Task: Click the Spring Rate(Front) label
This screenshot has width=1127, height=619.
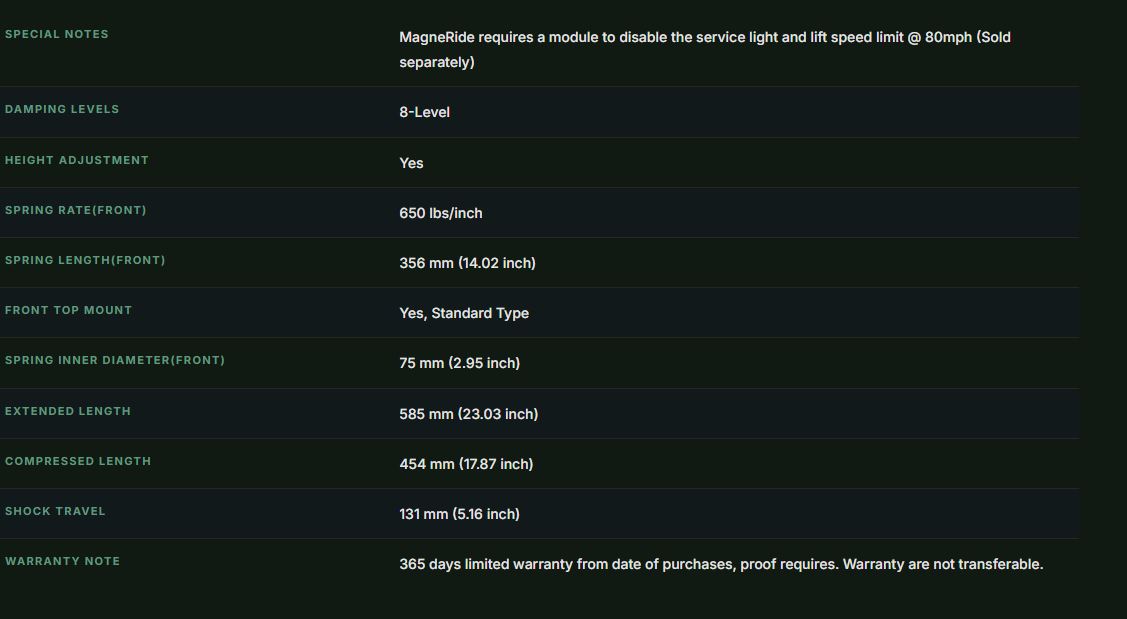Action: (x=75, y=210)
